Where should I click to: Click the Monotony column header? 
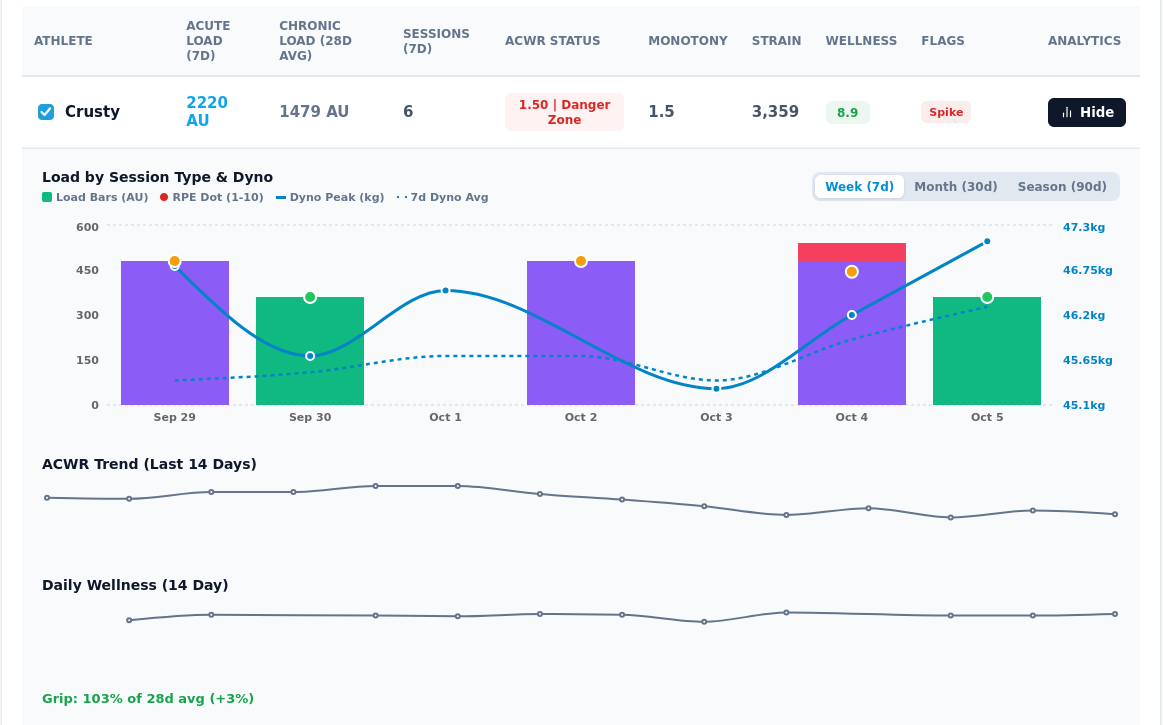click(x=688, y=41)
